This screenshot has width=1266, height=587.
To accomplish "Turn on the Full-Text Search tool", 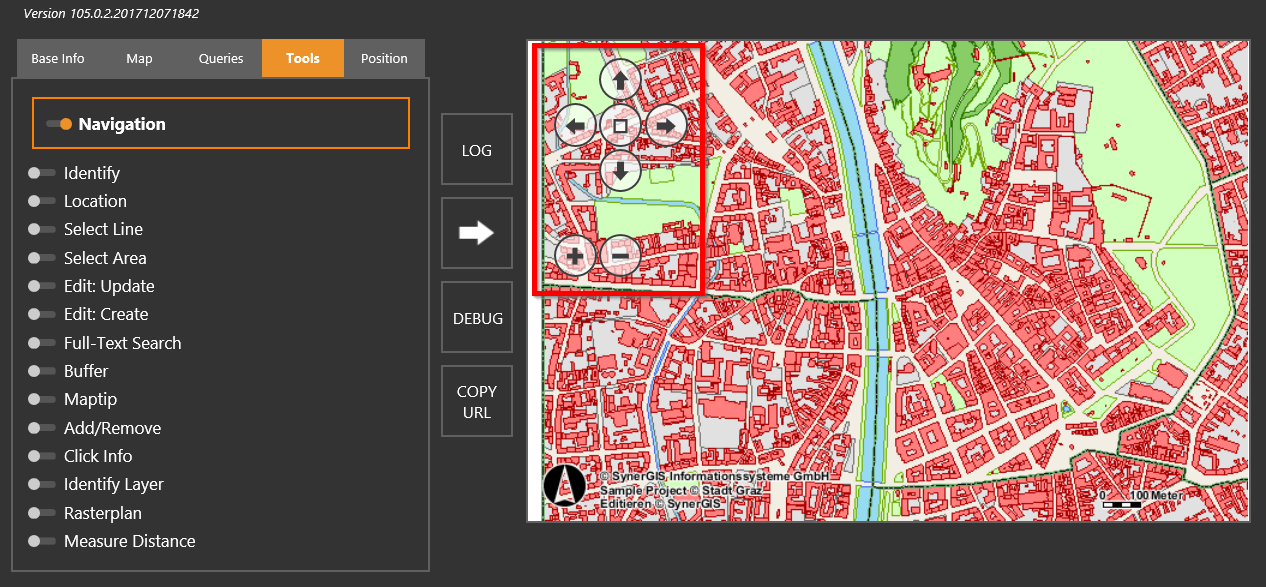I will pos(42,342).
